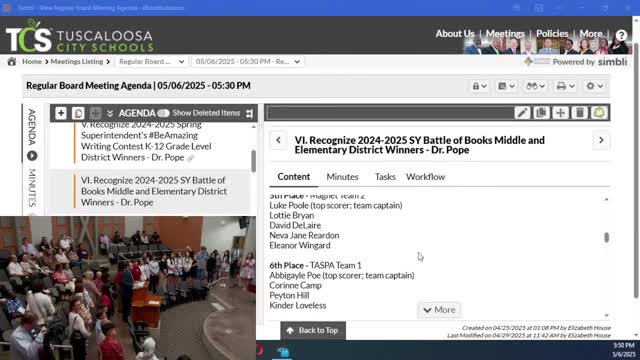Click the text 'Corinne Camp'
Screen dimensions: 640x360
click(295, 285)
